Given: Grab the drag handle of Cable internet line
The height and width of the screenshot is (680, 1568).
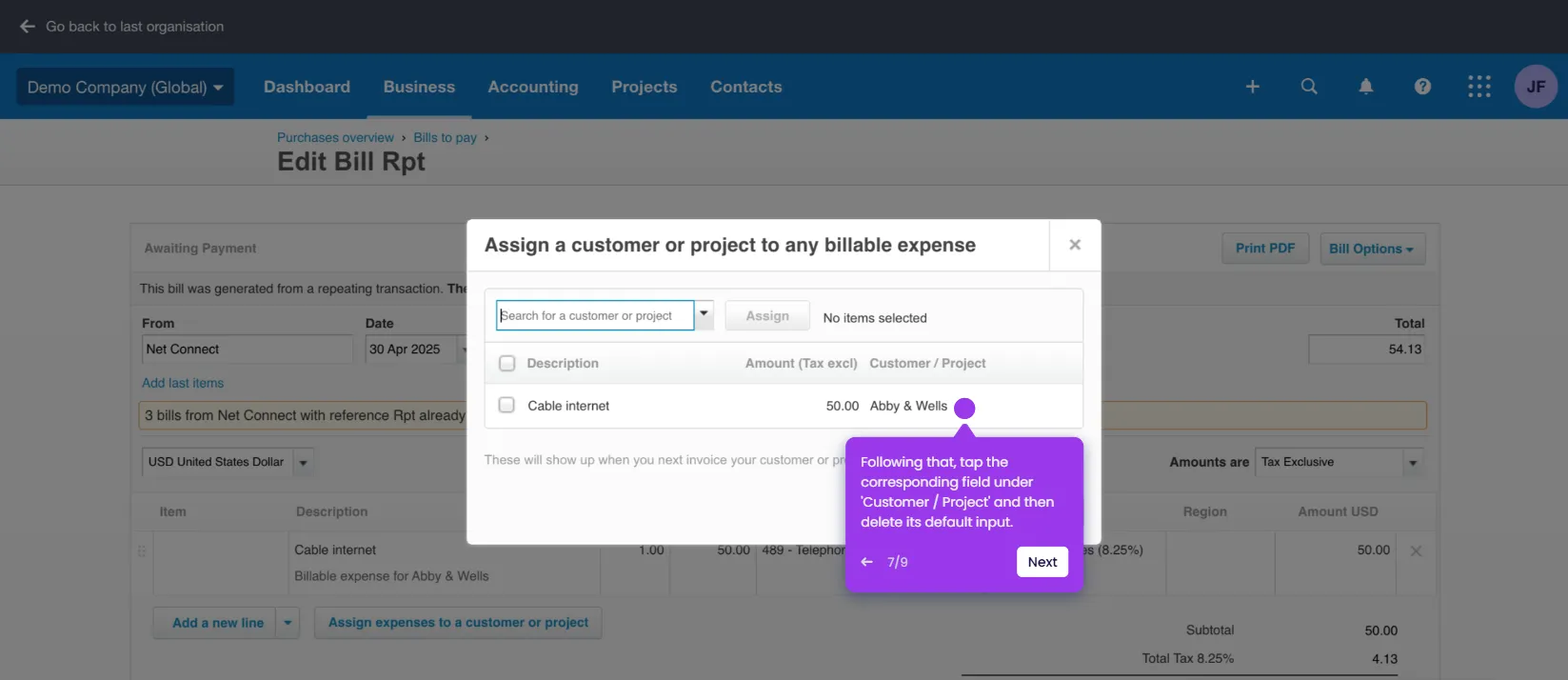Looking at the screenshot, I should click(142, 550).
